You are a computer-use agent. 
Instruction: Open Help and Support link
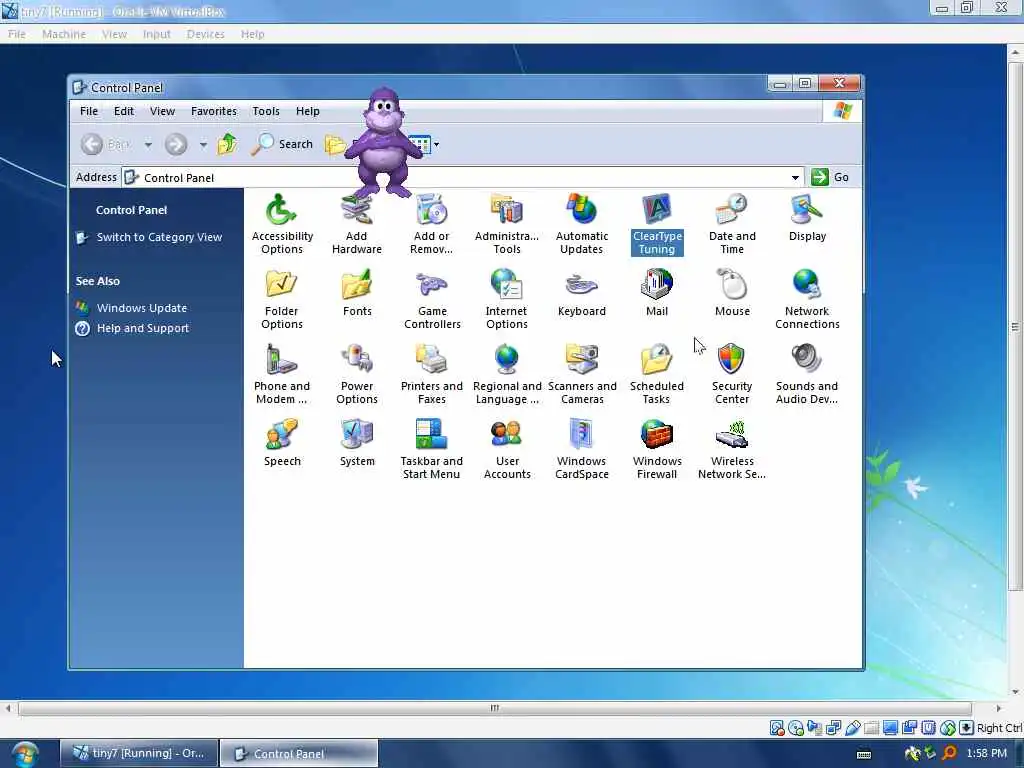click(x=142, y=328)
